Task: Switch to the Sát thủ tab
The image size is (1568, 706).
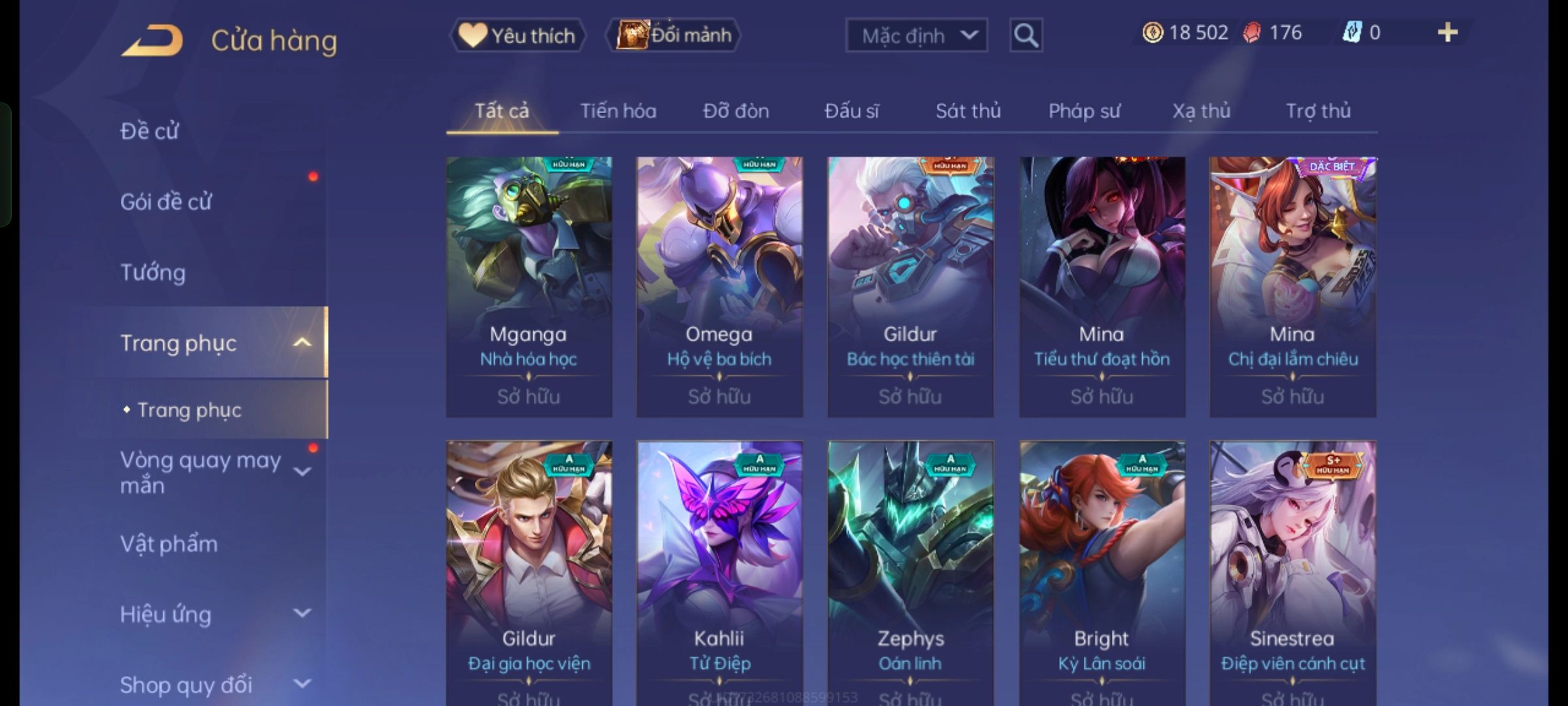Action: [x=968, y=111]
